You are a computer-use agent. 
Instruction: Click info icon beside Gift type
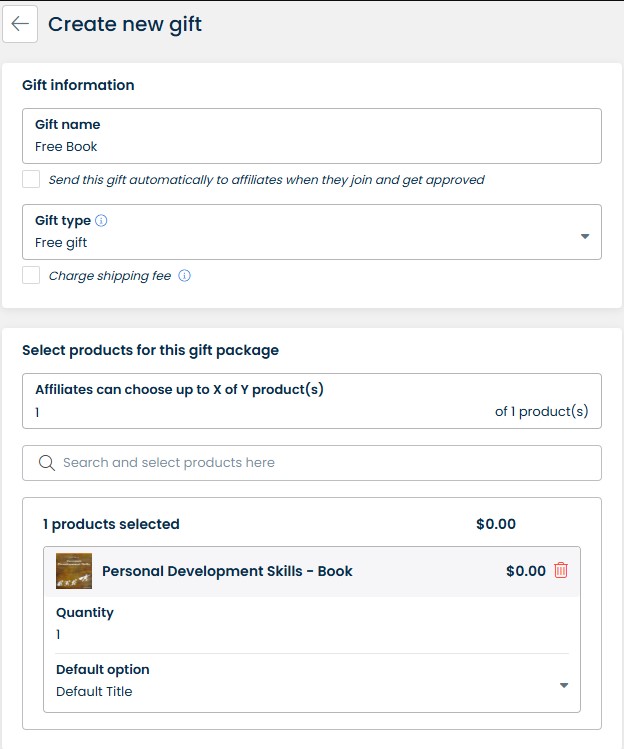click(x=101, y=221)
